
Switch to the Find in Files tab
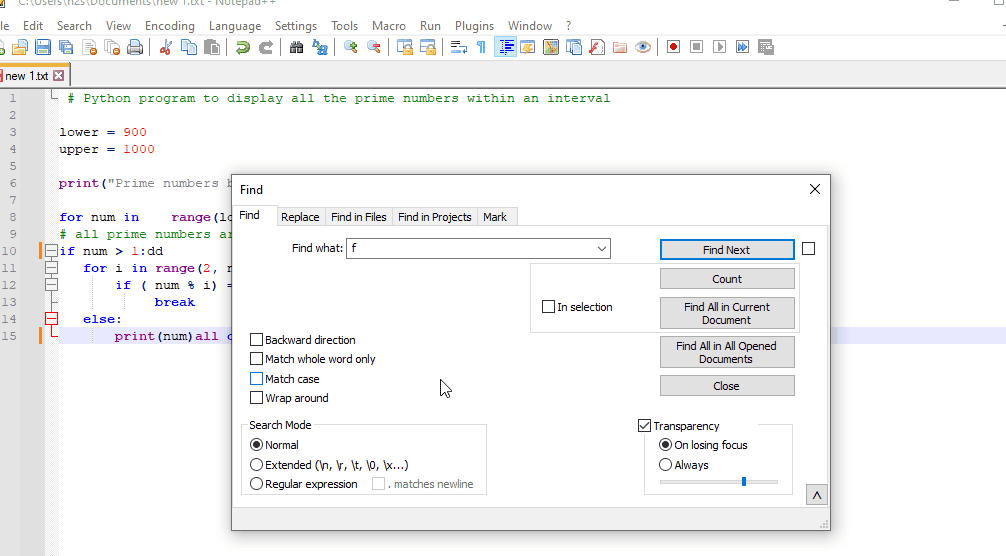[359, 217]
